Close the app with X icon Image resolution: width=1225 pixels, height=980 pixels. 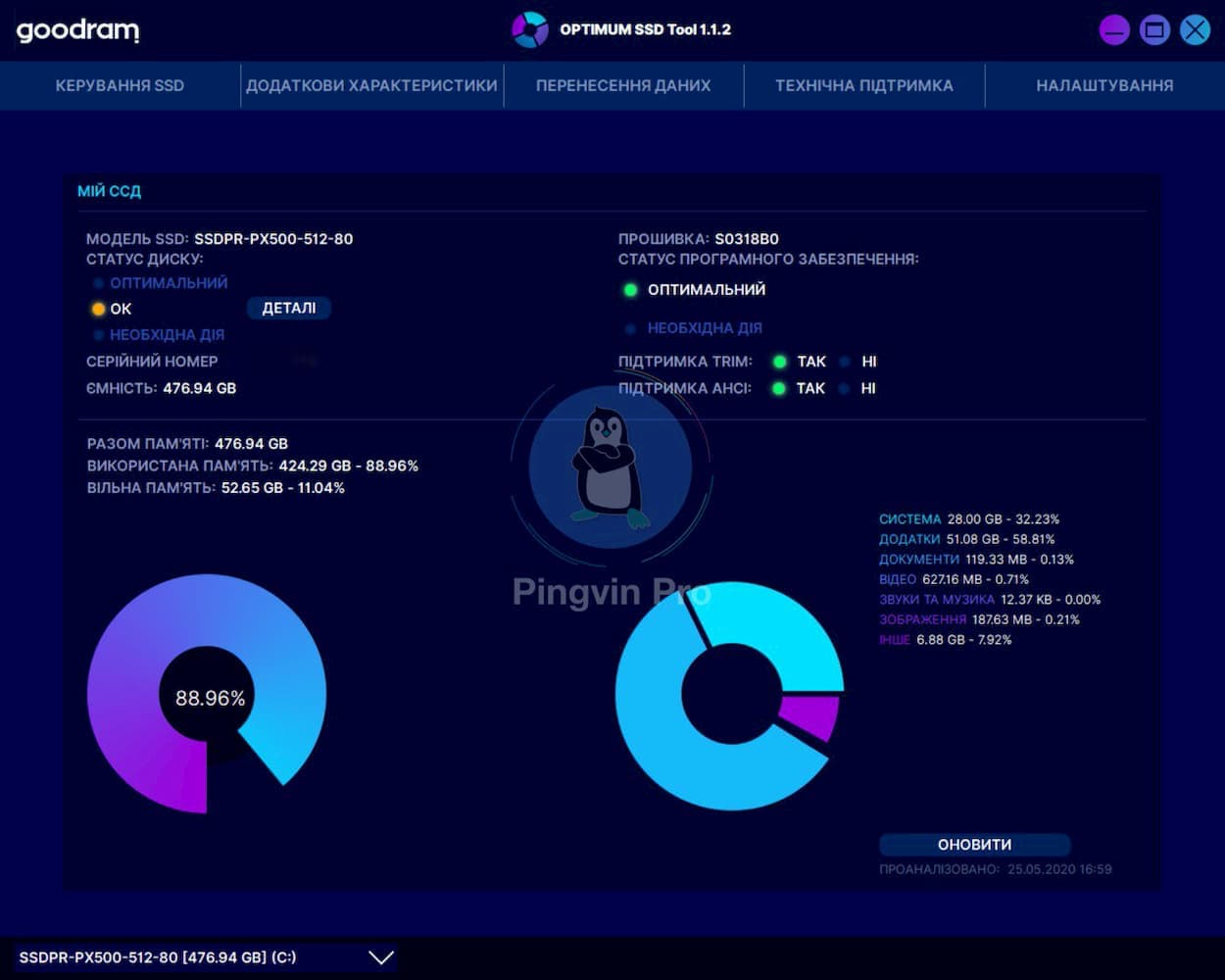pos(1195,30)
